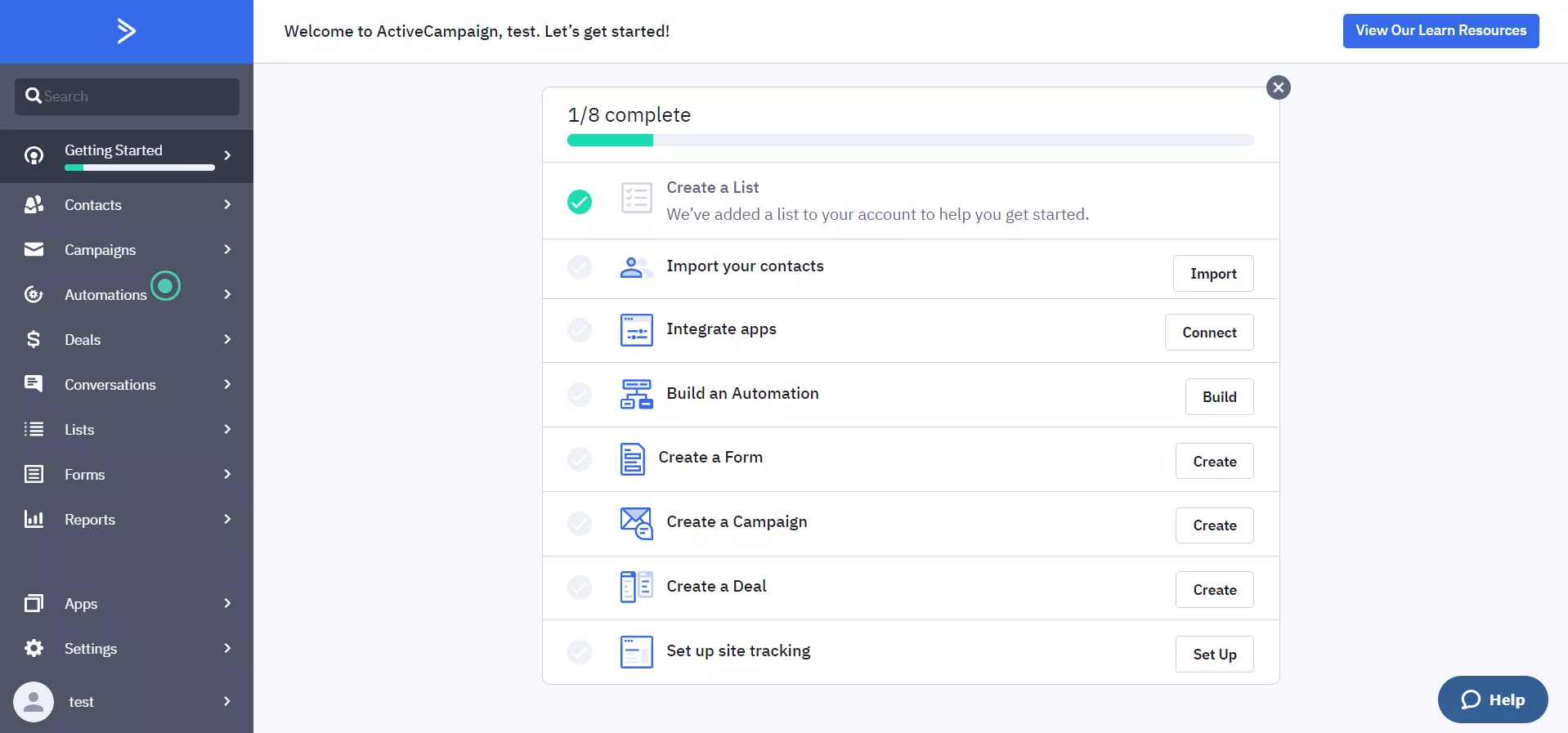Screen dimensions: 1568x733
Task: Toggle the Create a Campaign checkmark
Action: point(580,523)
